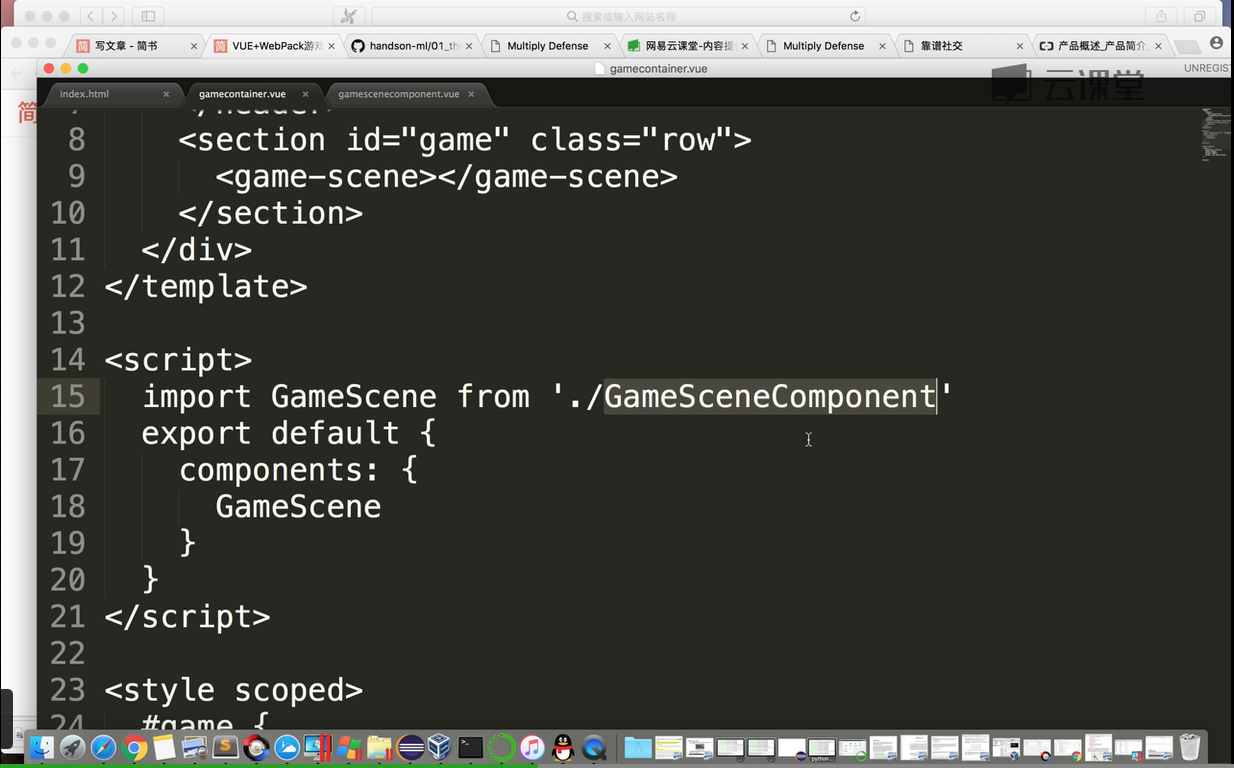Image resolution: width=1234 pixels, height=768 pixels.
Task: Click line number 15 in gutter
Action: point(68,397)
